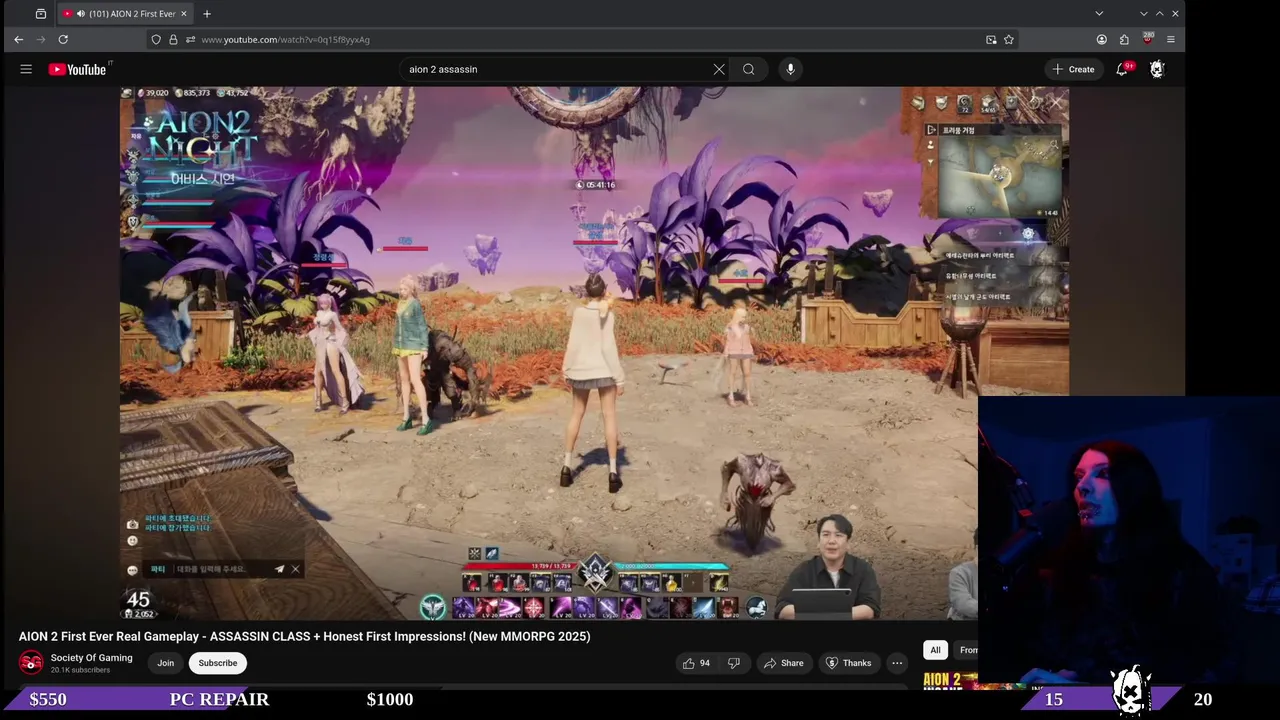Subscribe to Society Of Gaming
1280x720 pixels.
218,663
